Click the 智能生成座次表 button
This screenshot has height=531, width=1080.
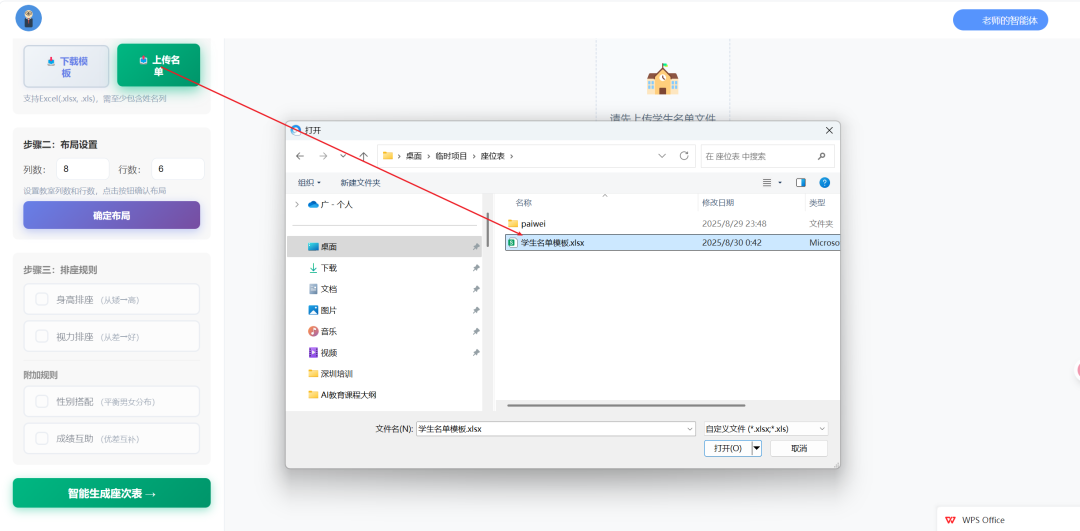tap(111, 493)
